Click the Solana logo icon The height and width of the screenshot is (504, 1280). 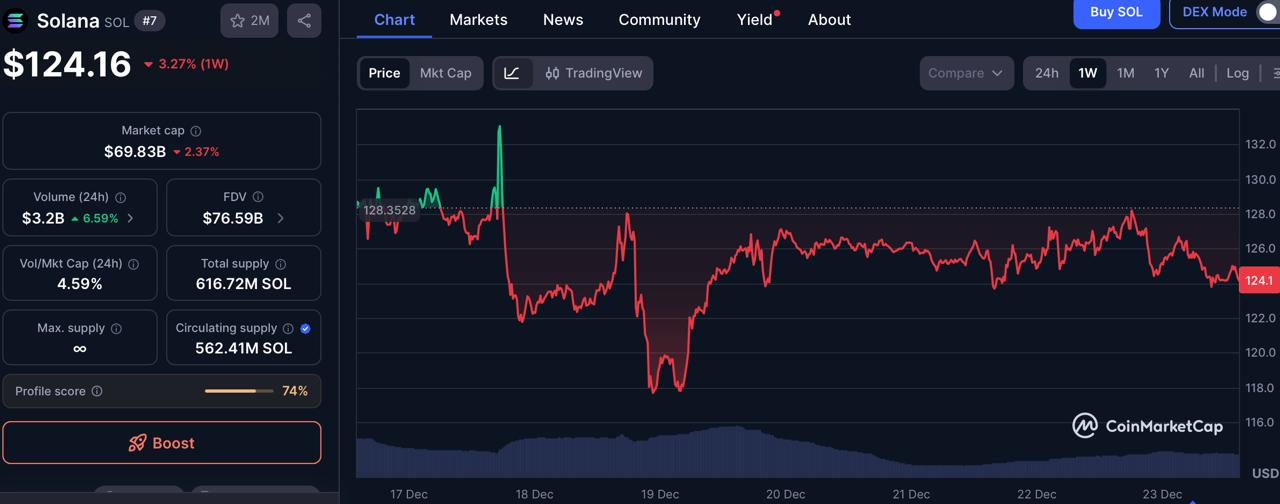tap(16, 21)
